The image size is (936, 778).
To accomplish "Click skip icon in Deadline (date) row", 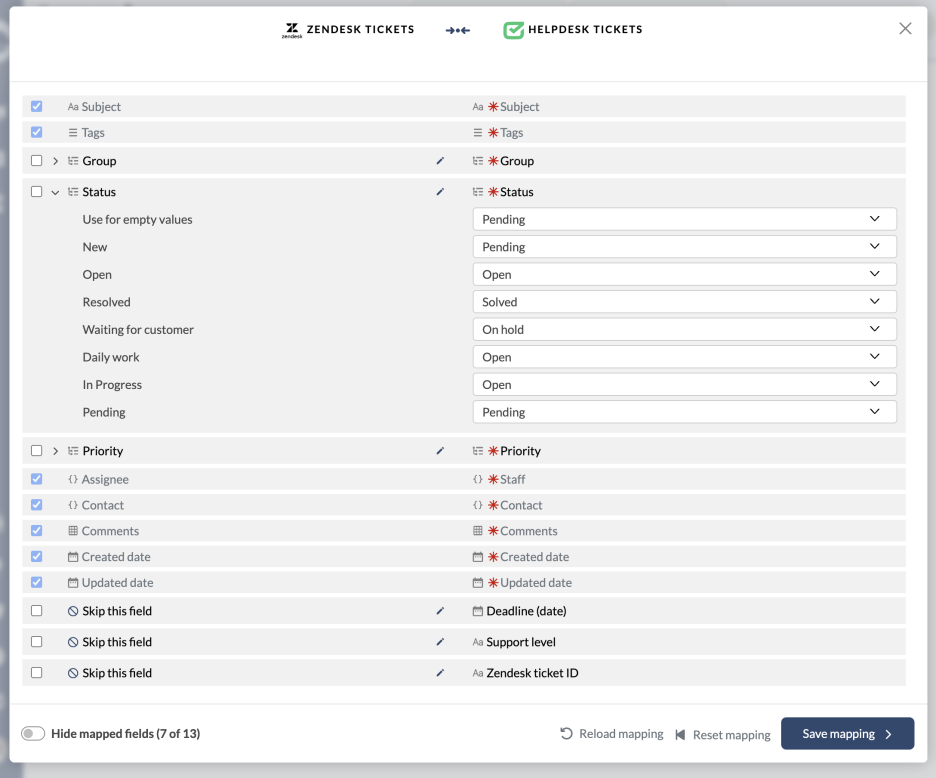I will pyautogui.click(x=73, y=611).
